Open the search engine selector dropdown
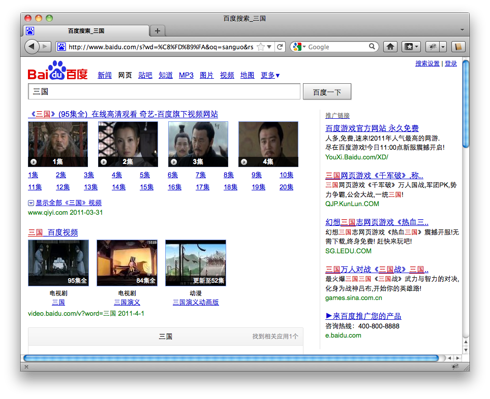 coord(298,47)
